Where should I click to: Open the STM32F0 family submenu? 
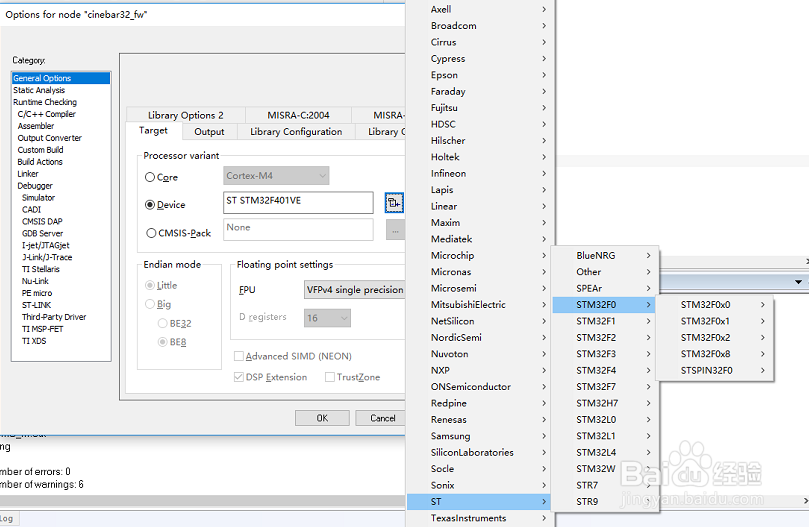pos(606,305)
